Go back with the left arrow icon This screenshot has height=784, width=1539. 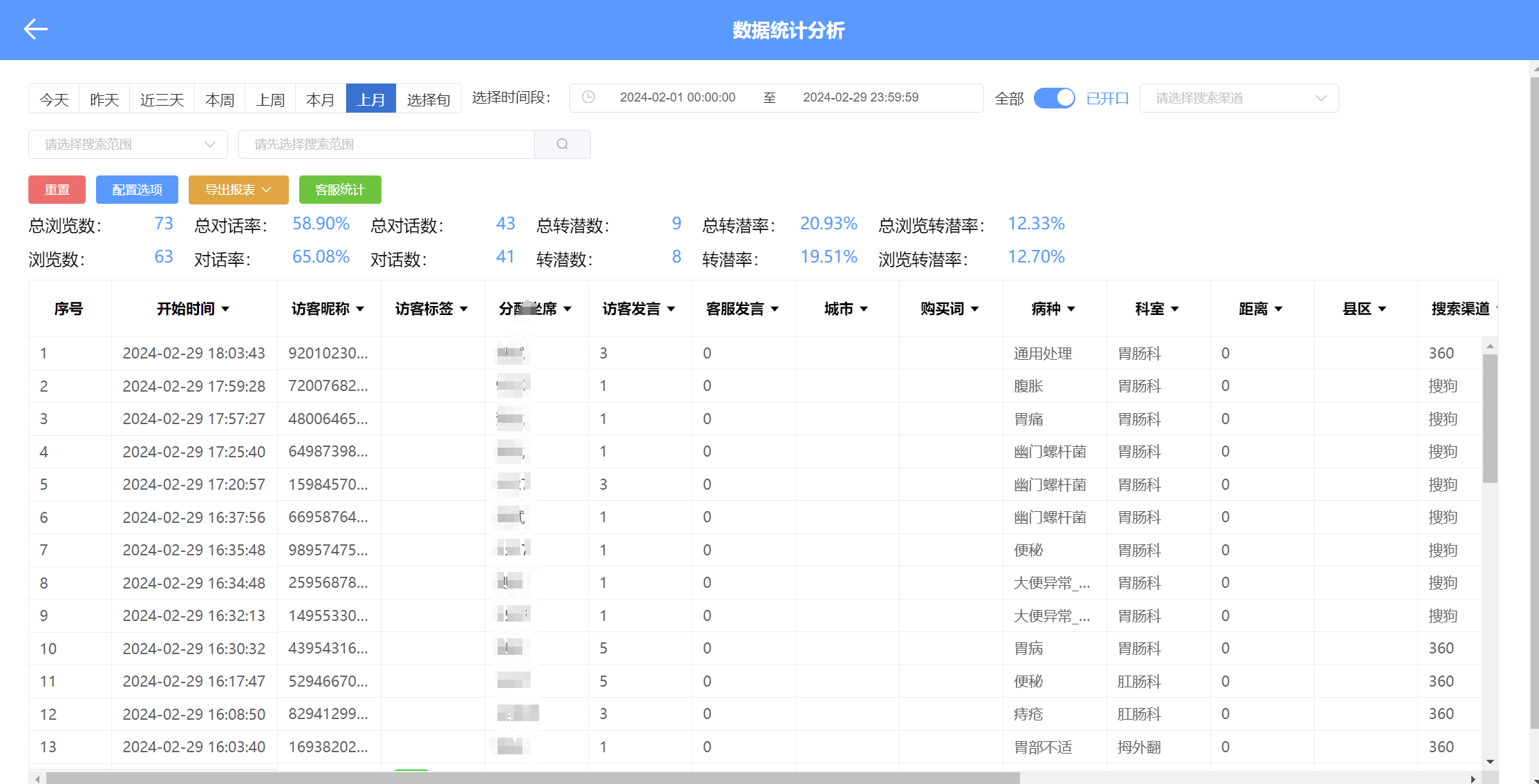point(35,29)
